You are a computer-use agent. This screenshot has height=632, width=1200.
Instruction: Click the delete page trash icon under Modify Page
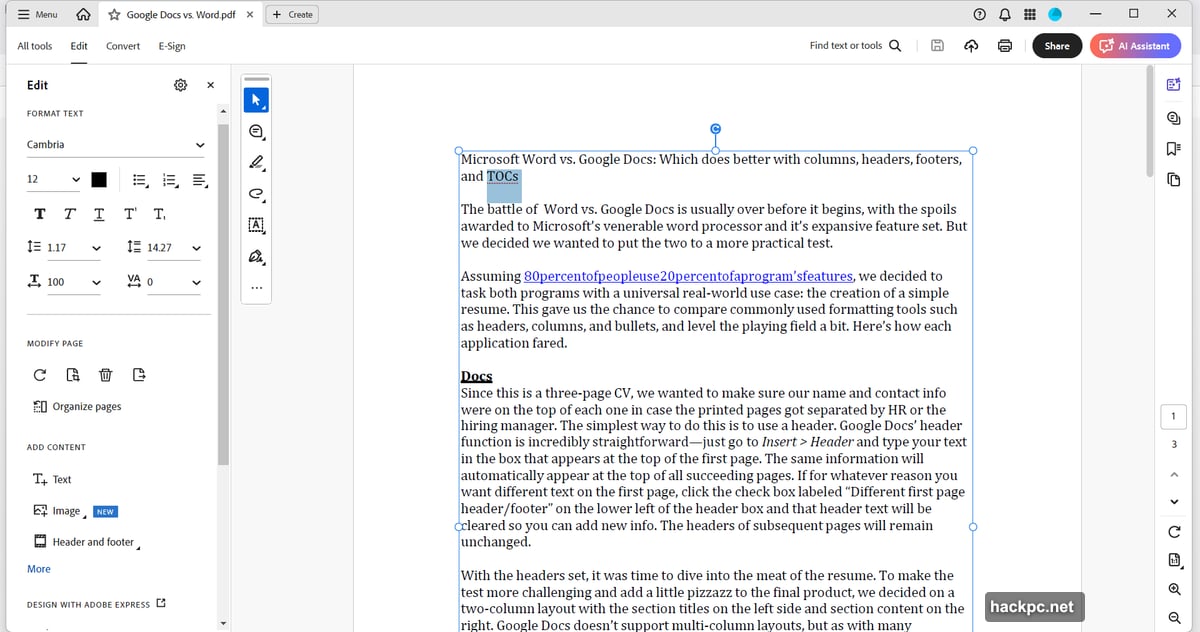(105, 374)
